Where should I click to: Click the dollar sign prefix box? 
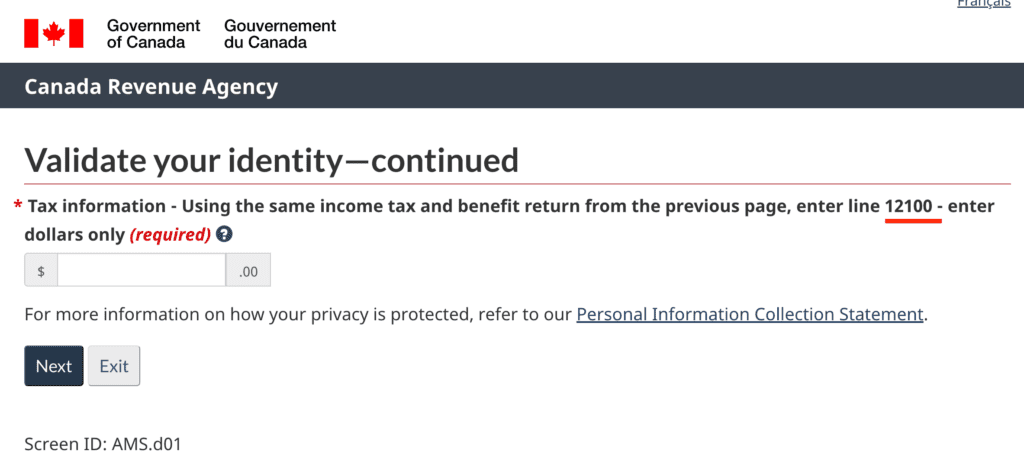click(41, 271)
